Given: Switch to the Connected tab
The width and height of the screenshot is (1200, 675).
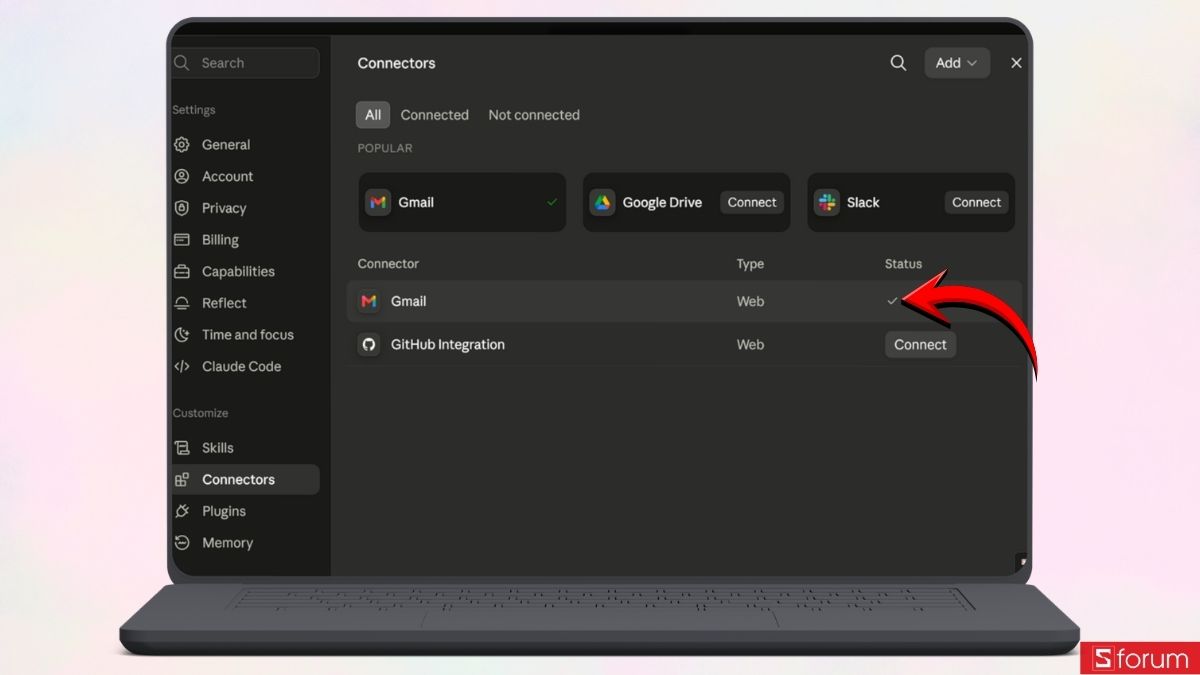Looking at the screenshot, I should (x=435, y=115).
